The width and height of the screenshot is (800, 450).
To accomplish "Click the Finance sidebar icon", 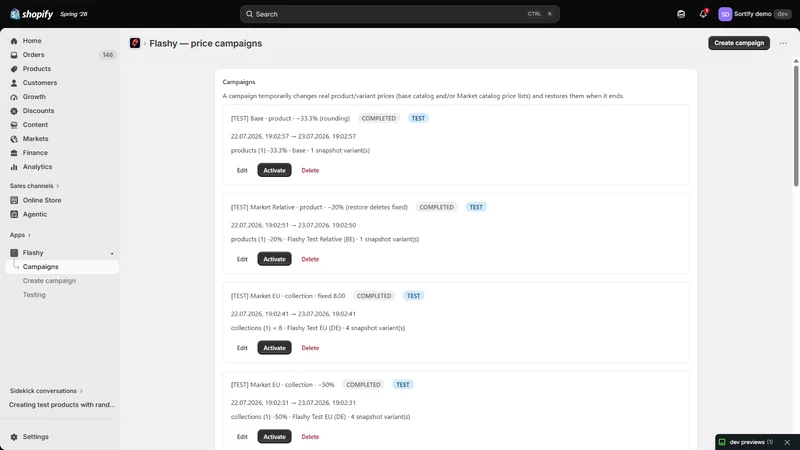I will tap(14, 153).
